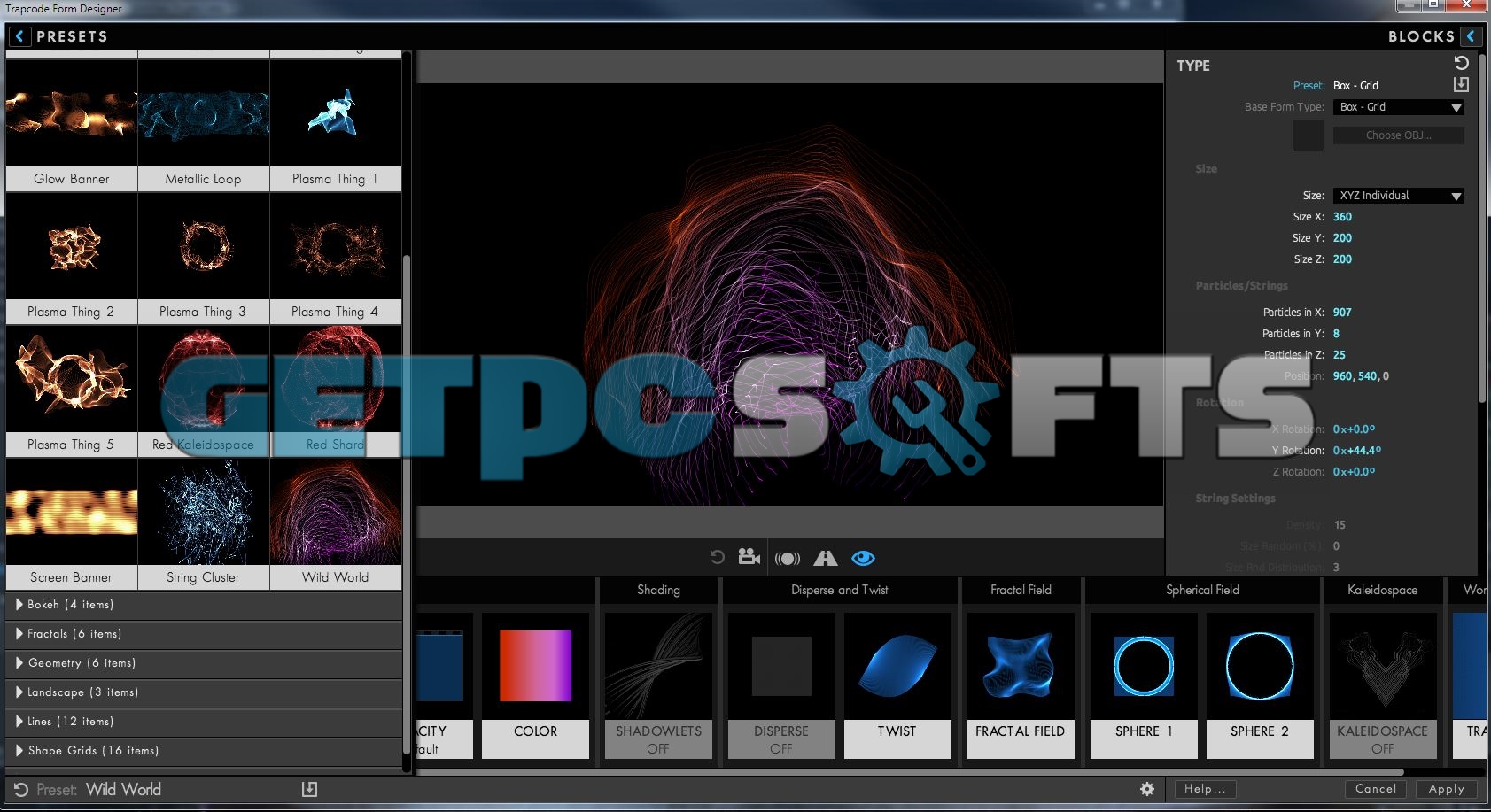Screen dimensions: 1491x812
Task: Click the Box - Grid preset name
Action: tap(1355, 86)
